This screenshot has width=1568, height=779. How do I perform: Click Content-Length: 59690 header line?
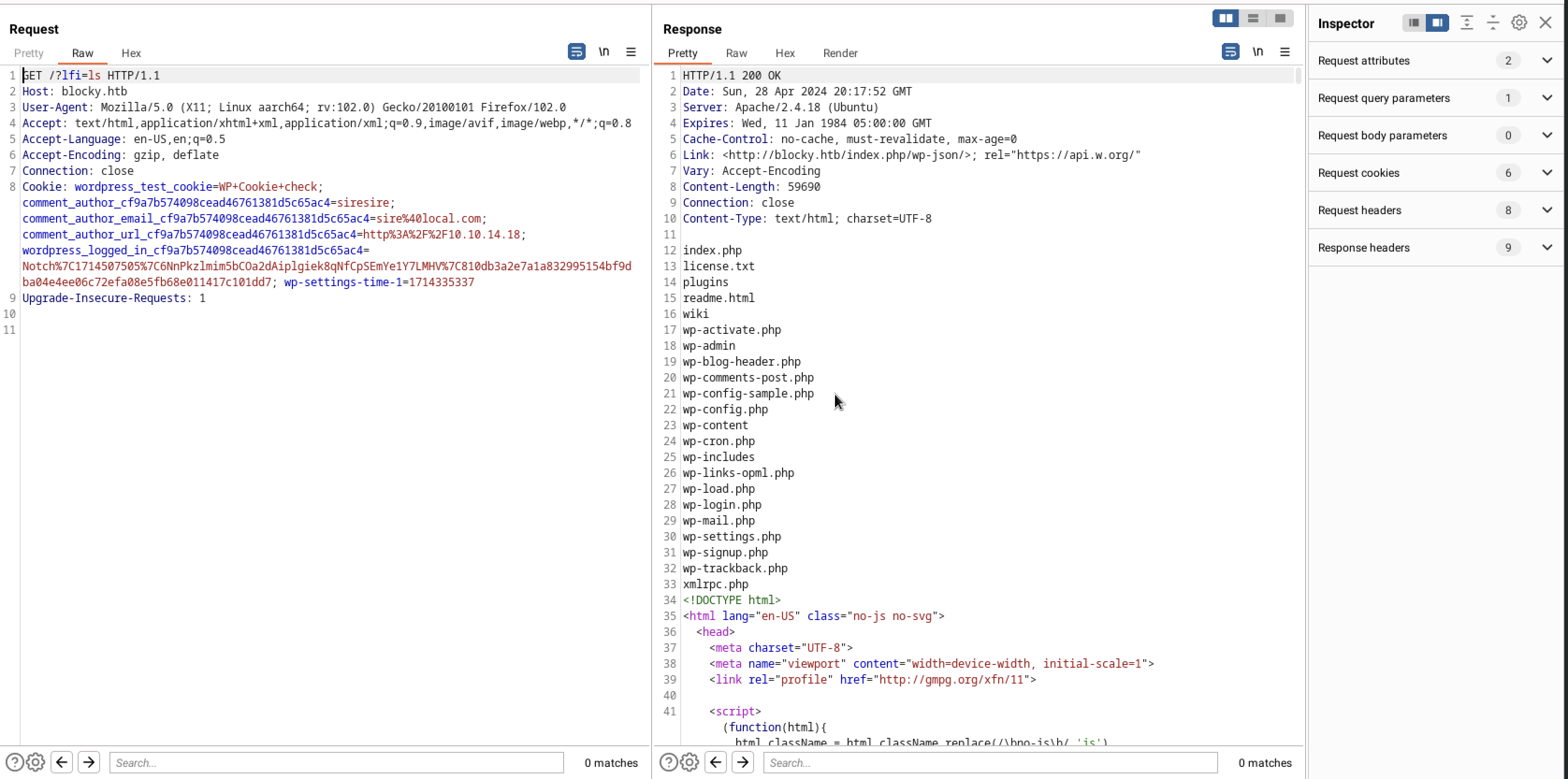click(x=751, y=187)
